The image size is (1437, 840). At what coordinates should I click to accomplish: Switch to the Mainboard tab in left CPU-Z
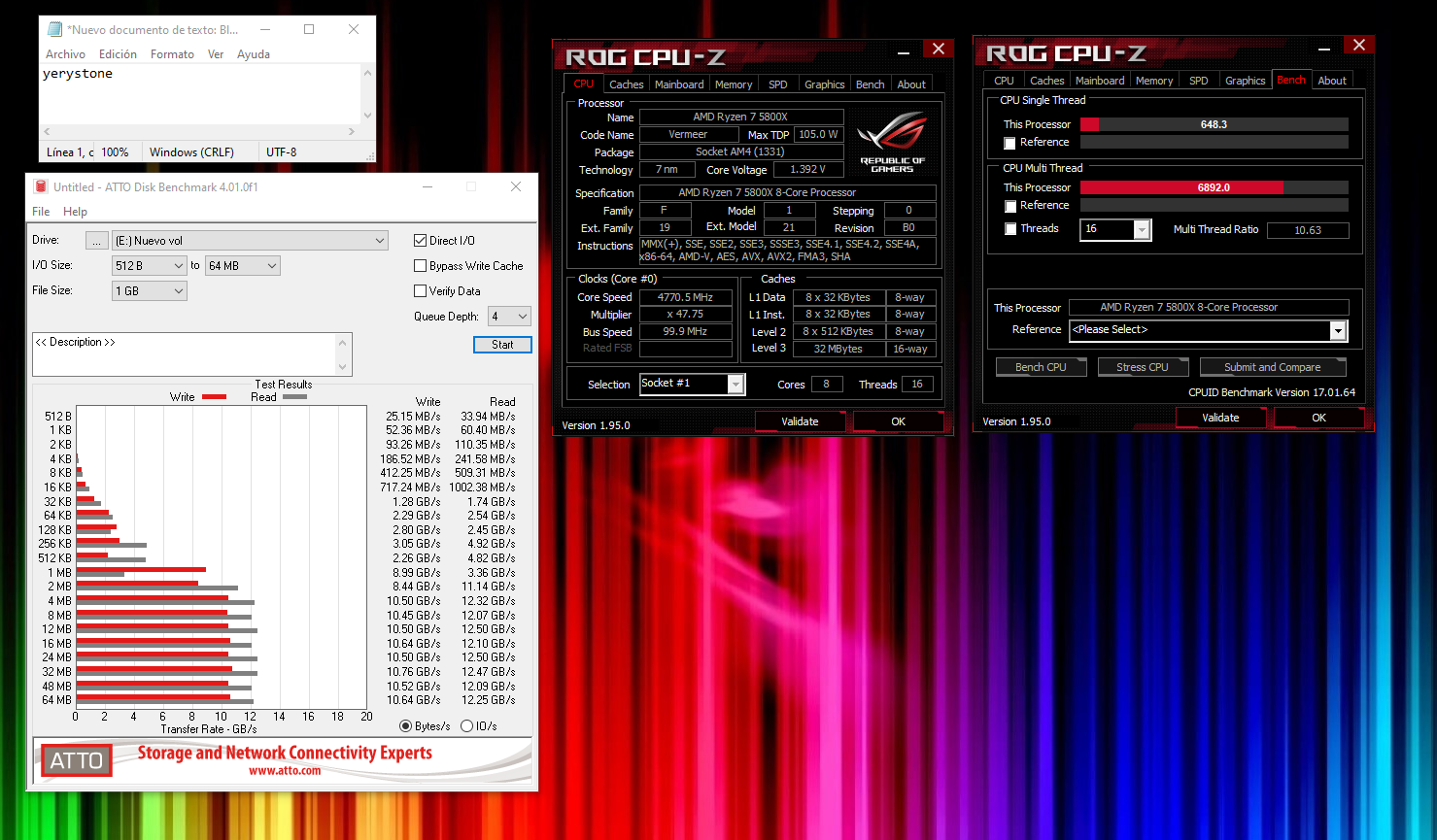[679, 84]
